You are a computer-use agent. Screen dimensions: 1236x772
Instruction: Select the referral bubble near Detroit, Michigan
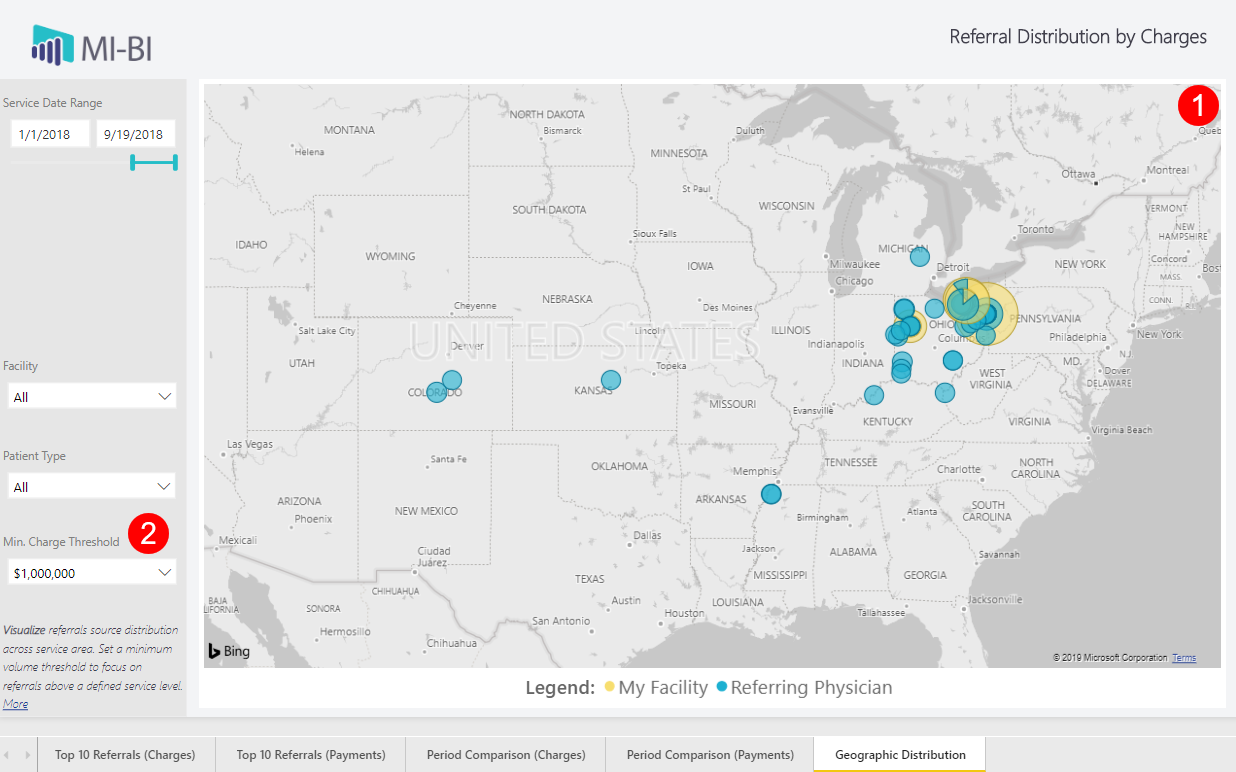pos(919,256)
